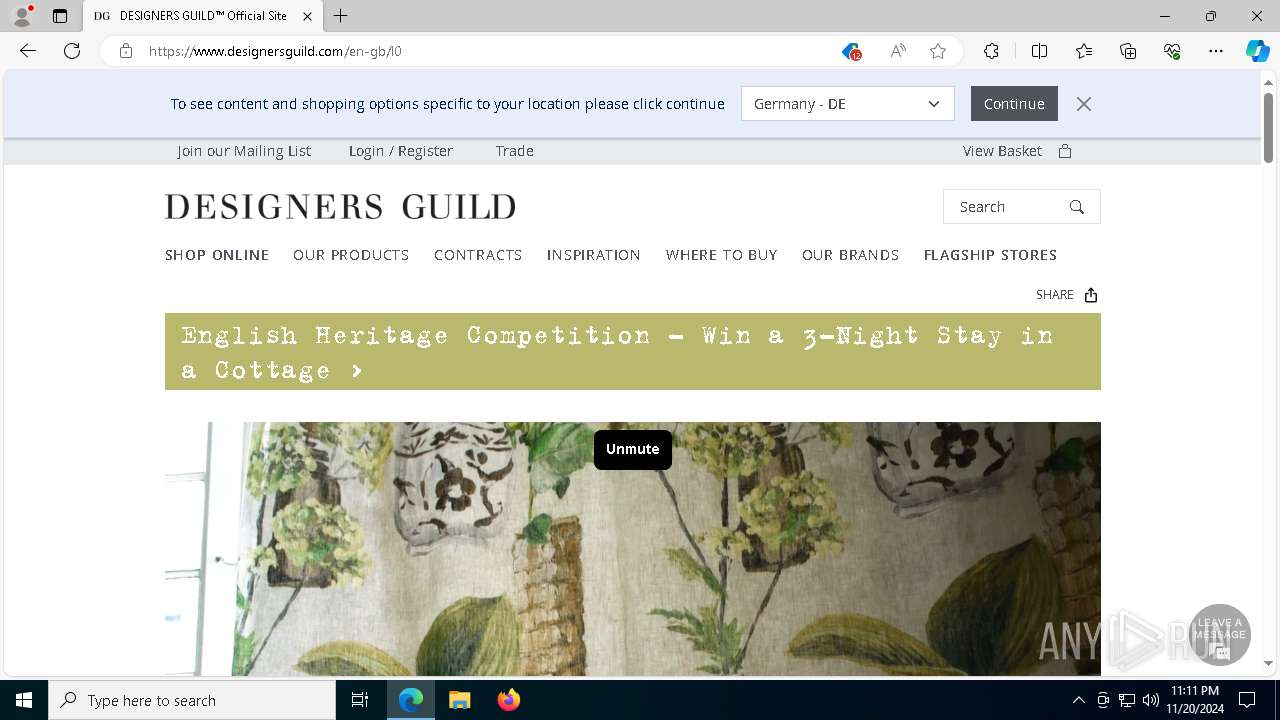Open Task View on the taskbar

(x=360, y=700)
